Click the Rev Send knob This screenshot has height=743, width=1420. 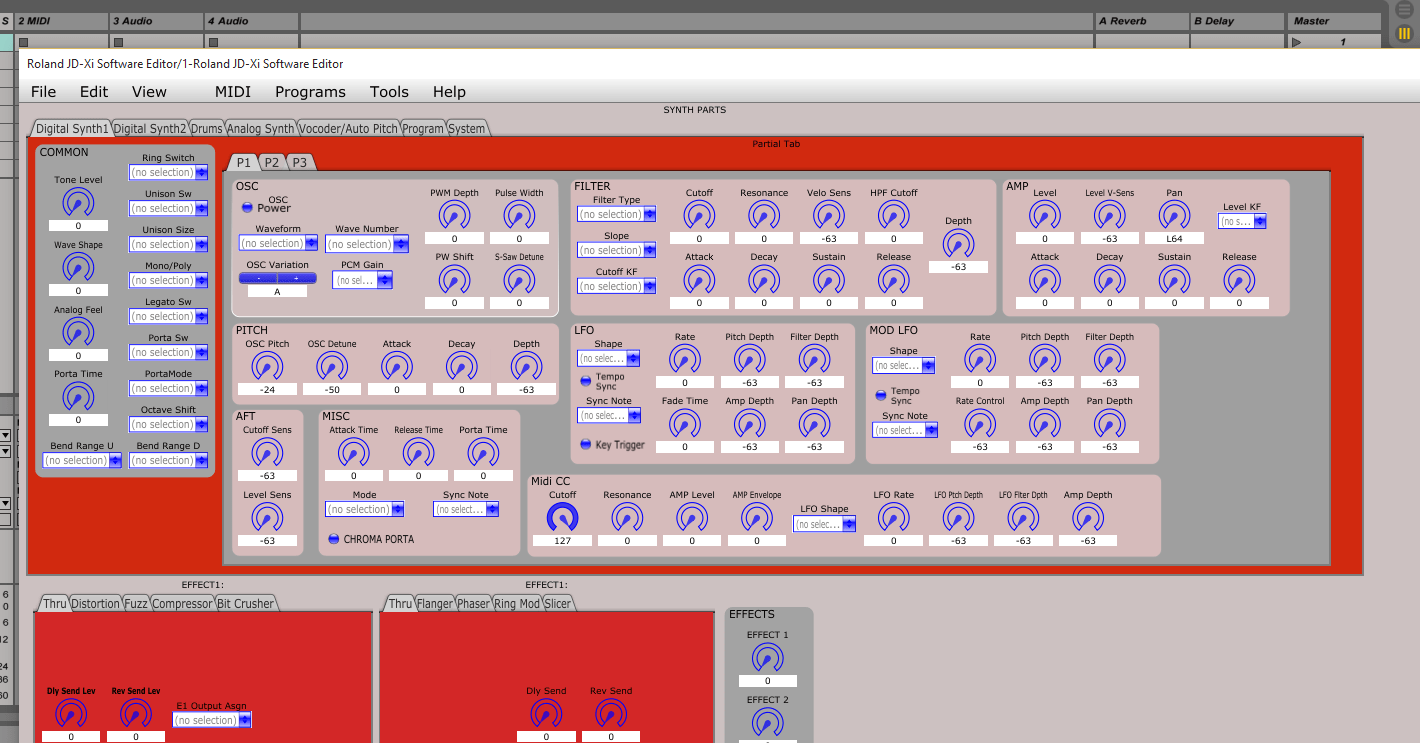[x=611, y=714]
